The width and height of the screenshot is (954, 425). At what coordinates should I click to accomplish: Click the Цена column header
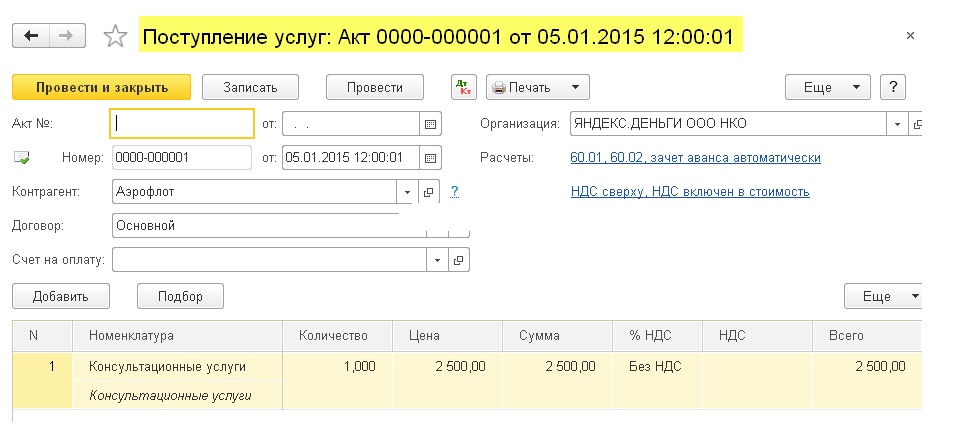447,336
